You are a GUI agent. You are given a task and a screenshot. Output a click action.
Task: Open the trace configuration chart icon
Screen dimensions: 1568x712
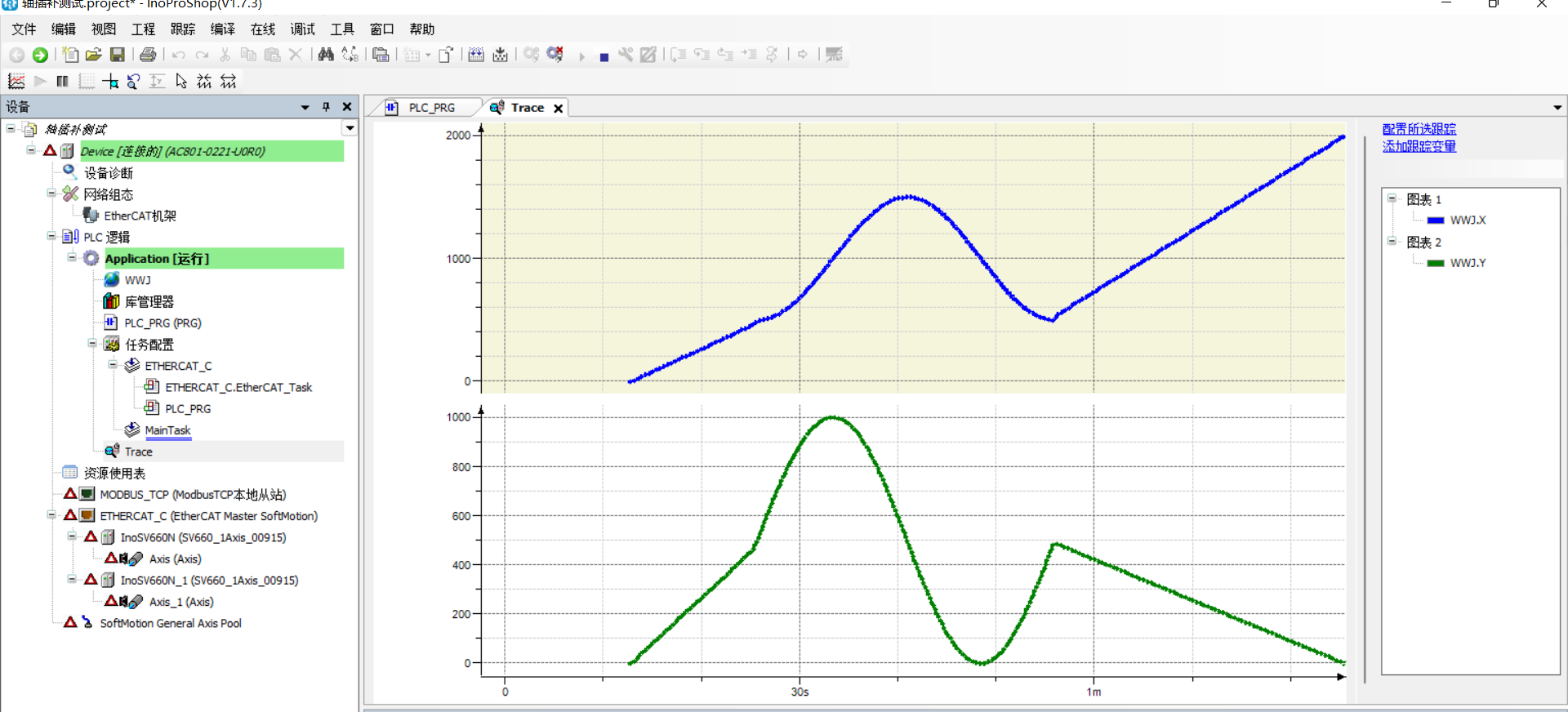click(16, 81)
